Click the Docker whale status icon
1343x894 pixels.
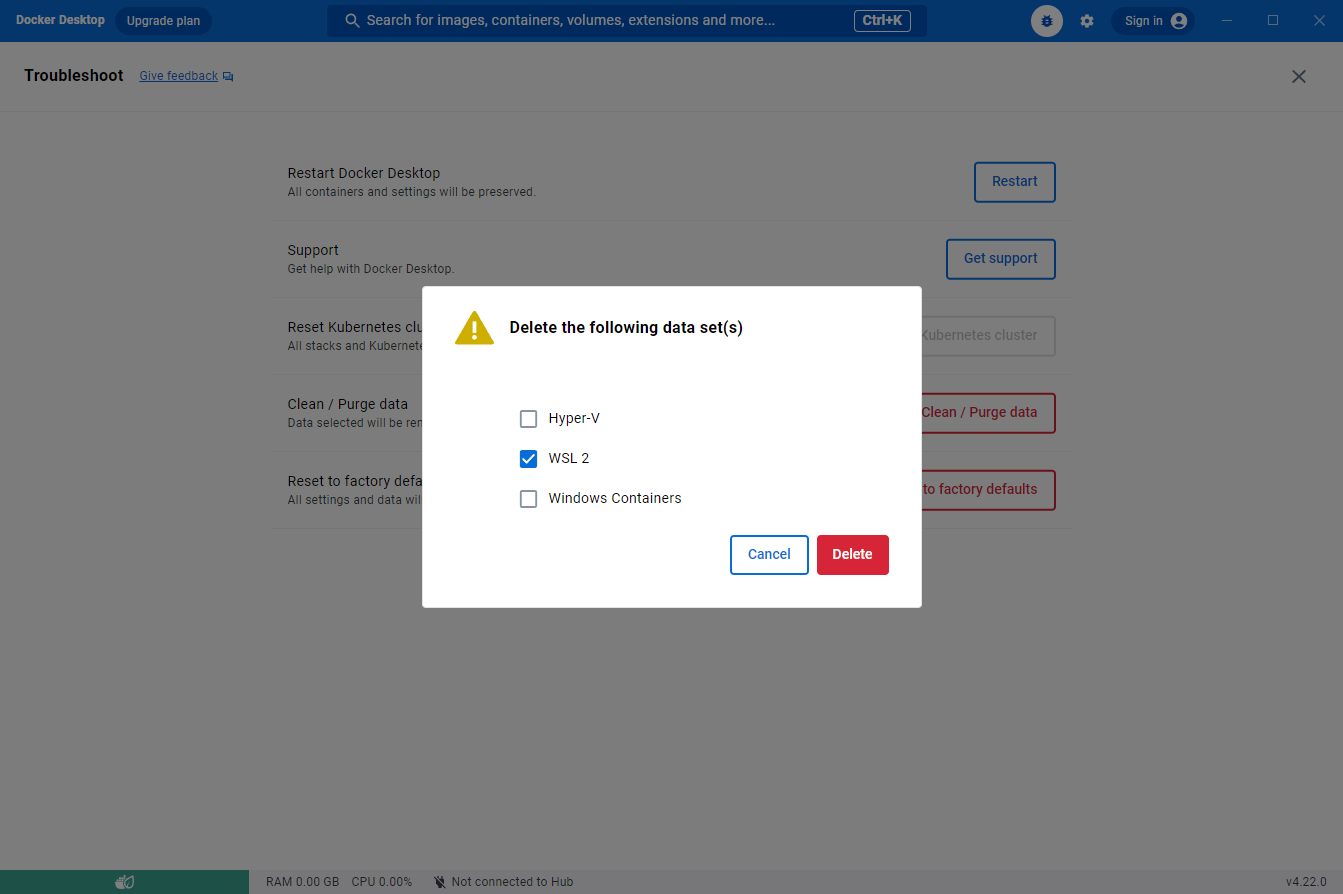(x=124, y=882)
